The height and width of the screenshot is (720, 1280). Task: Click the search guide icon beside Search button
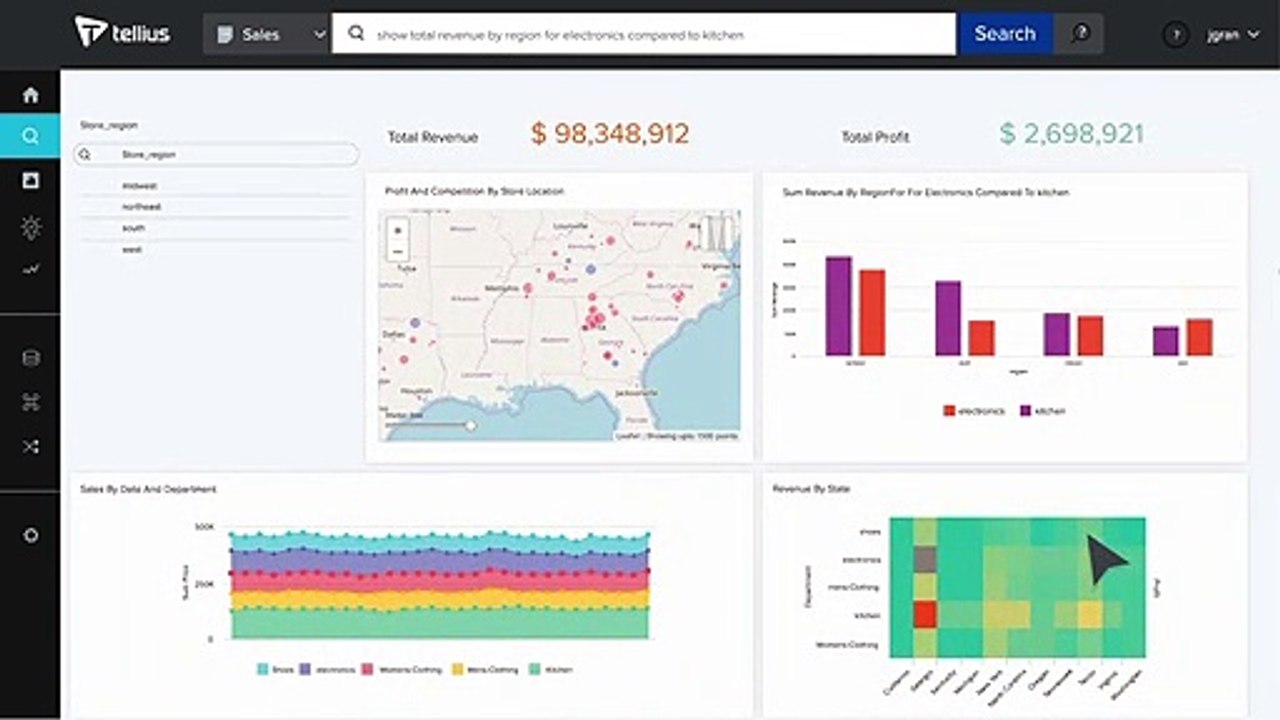coord(1080,33)
